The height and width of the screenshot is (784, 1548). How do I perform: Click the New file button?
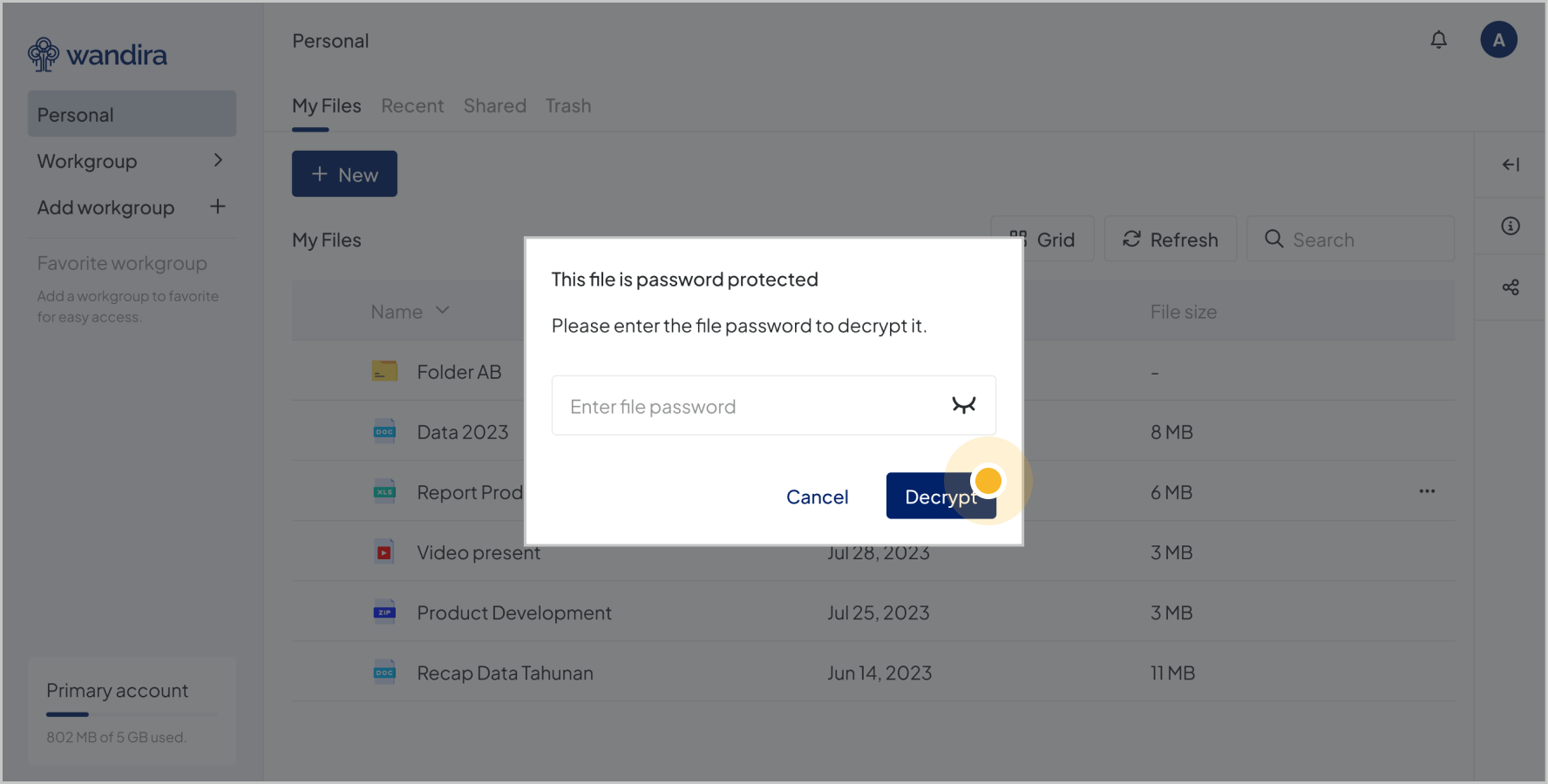[x=344, y=174]
